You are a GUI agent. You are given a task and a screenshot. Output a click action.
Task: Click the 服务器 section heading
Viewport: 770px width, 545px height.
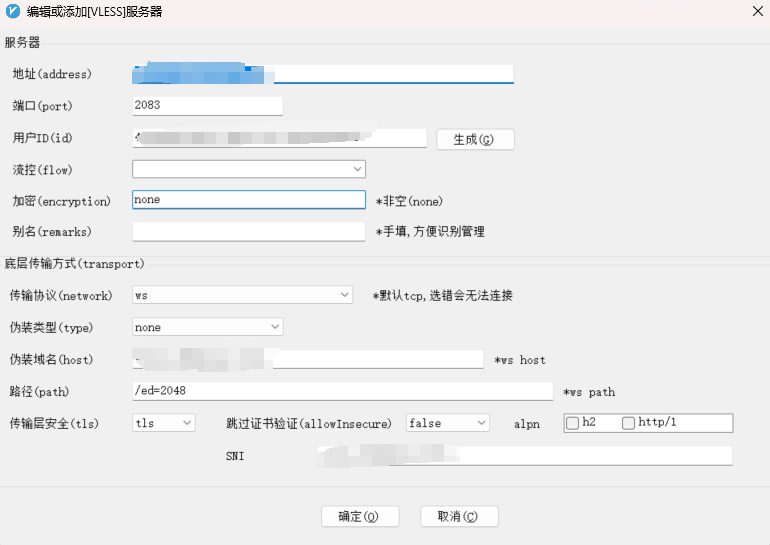tap(22, 43)
